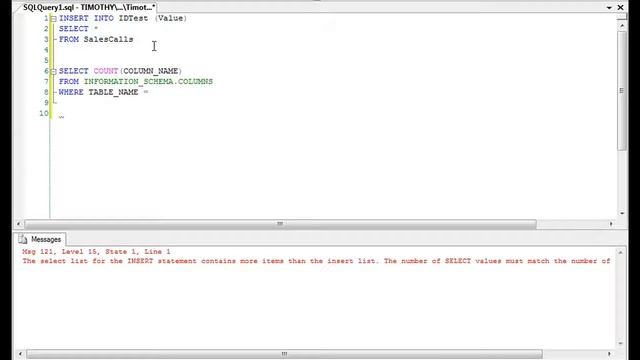
Task: Click the 'FROM SalesCalls' code line
Action: [96, 40]
